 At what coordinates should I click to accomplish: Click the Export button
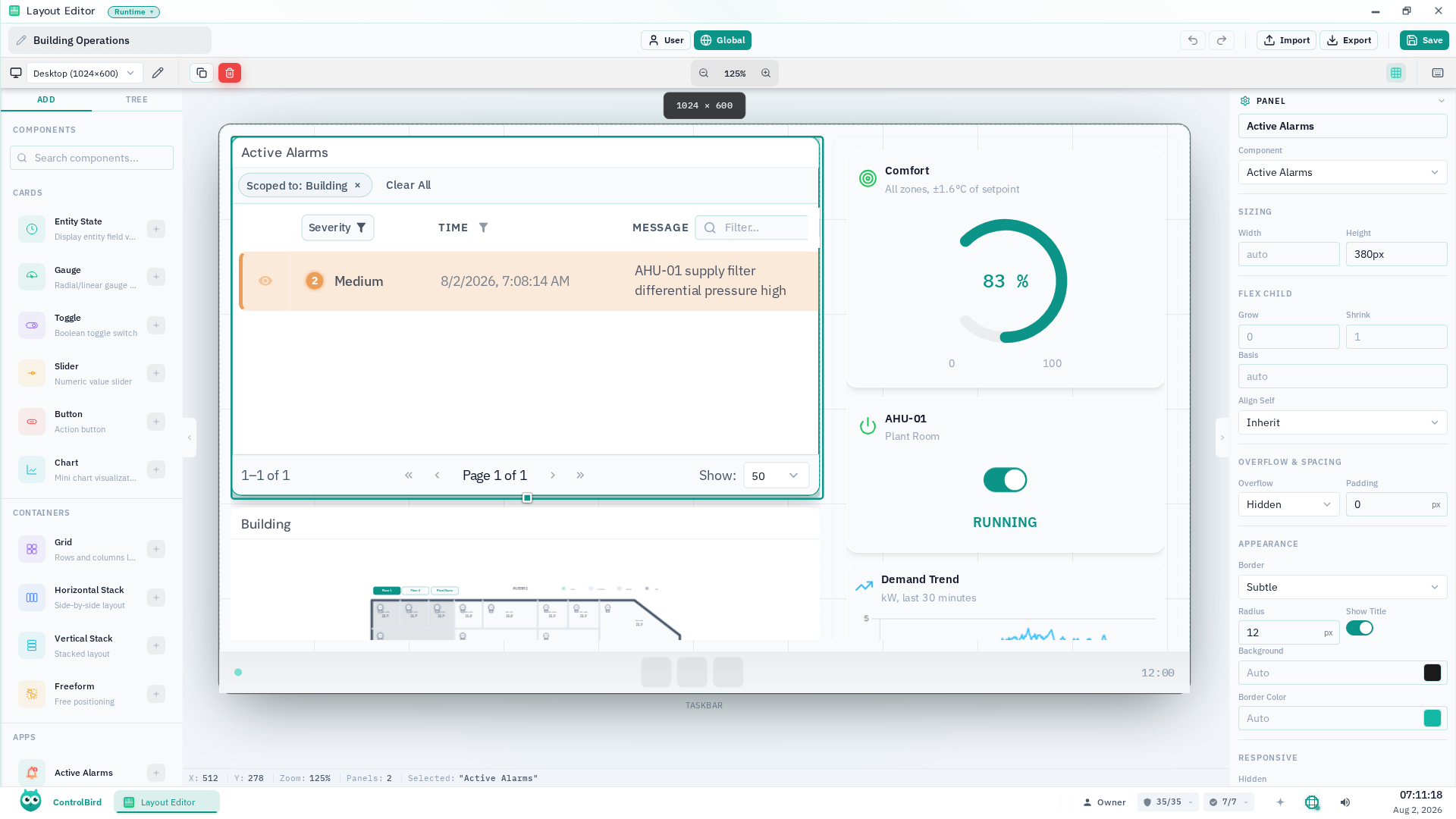click(1349, 40)
